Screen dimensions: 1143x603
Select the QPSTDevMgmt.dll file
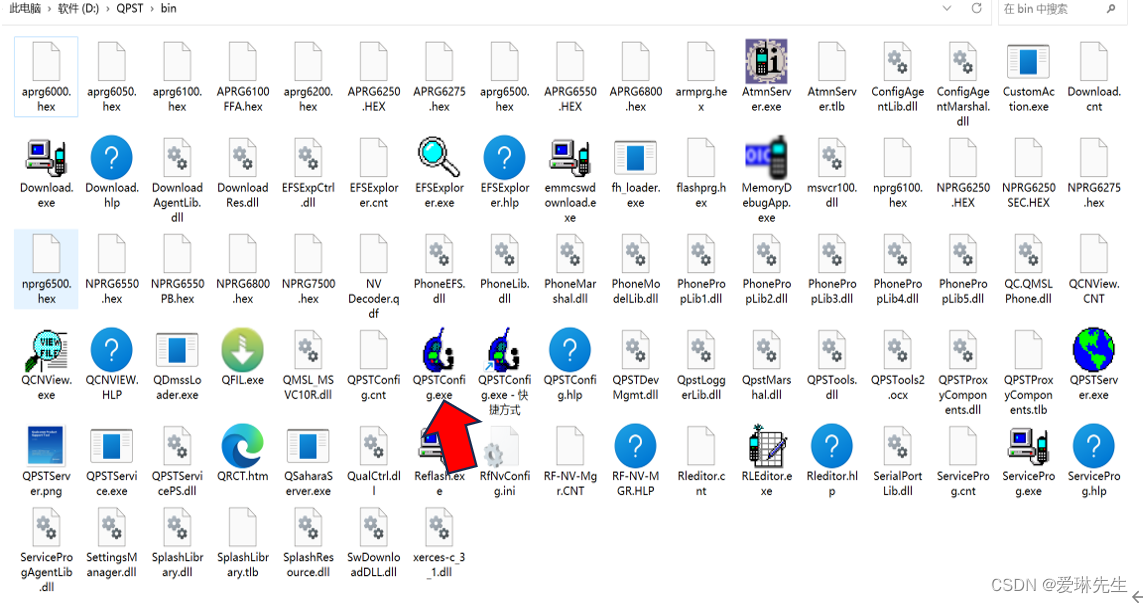(636, 350)
